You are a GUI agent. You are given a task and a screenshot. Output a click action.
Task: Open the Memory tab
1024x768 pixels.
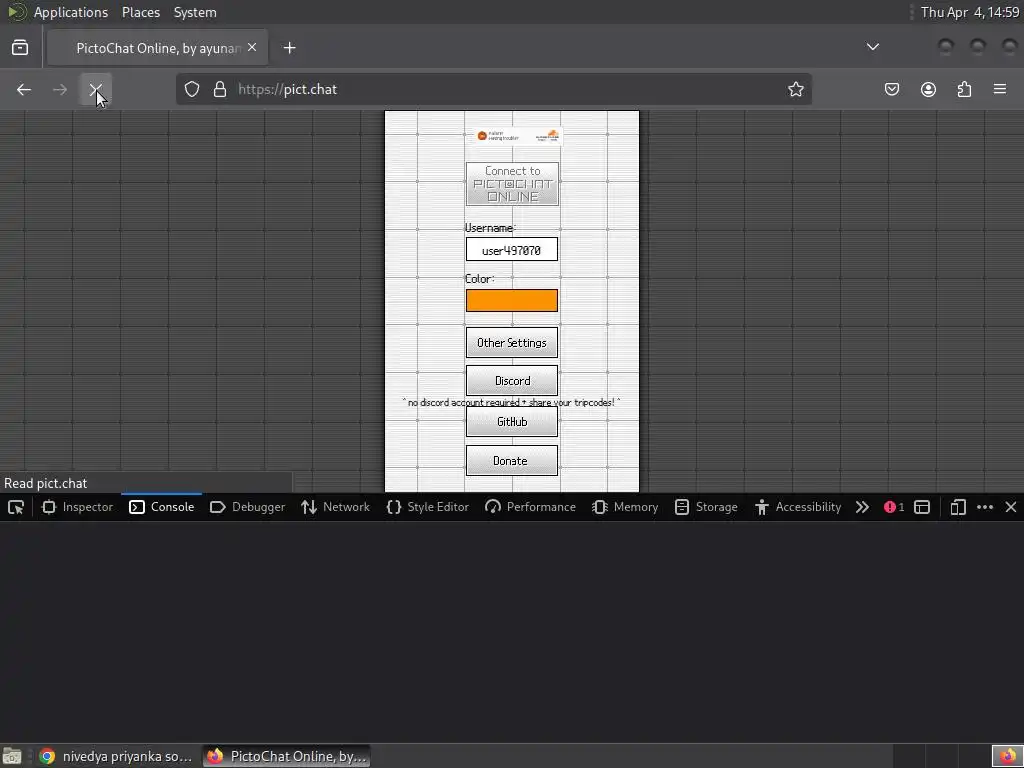[625, 507]
